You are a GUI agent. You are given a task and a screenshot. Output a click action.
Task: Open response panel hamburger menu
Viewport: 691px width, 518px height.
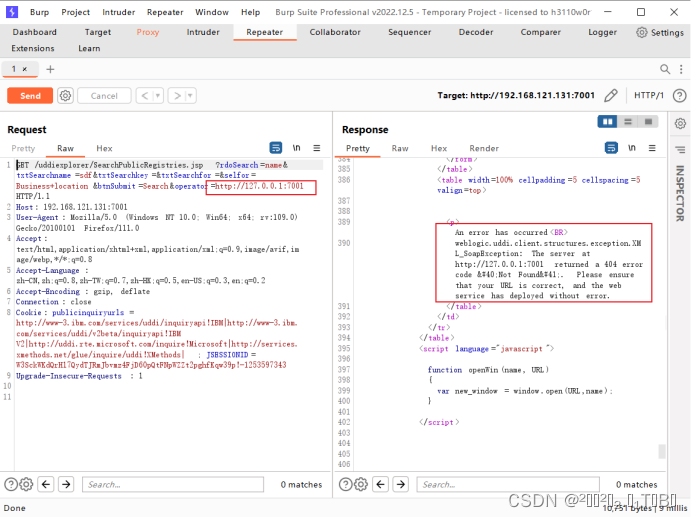pos(652,148)
